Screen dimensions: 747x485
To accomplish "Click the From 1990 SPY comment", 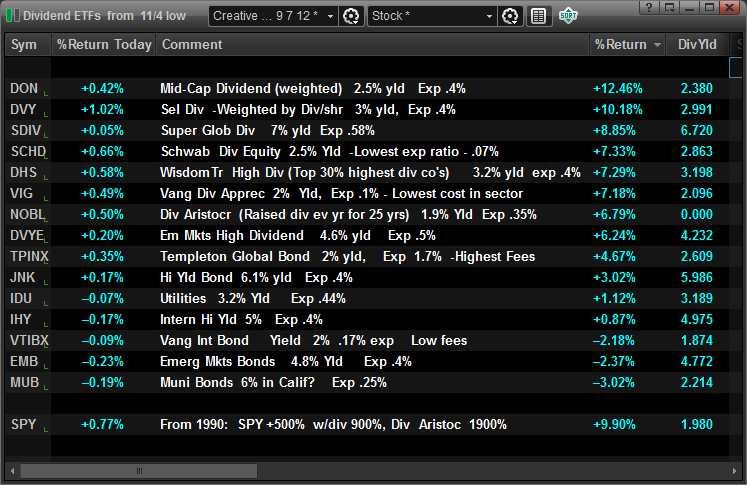I will (x=333, y=424).
